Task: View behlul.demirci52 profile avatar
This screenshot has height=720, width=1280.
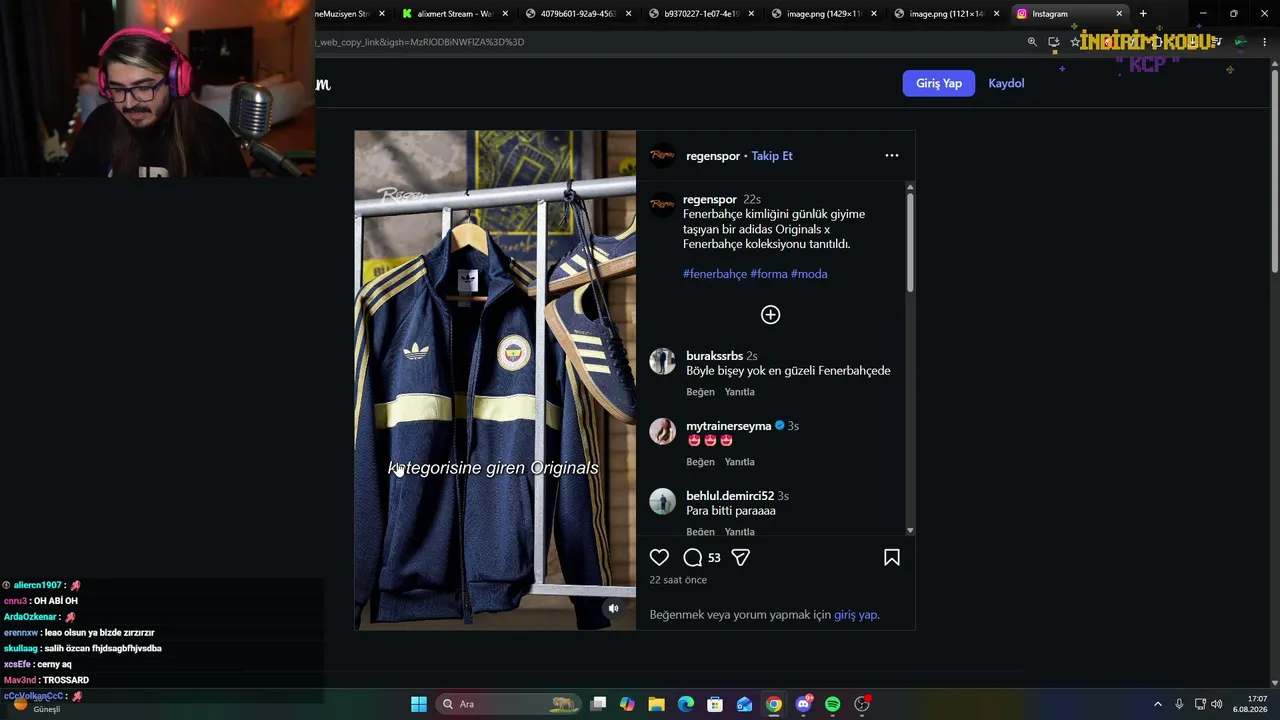Action: [x=662, y=501]
